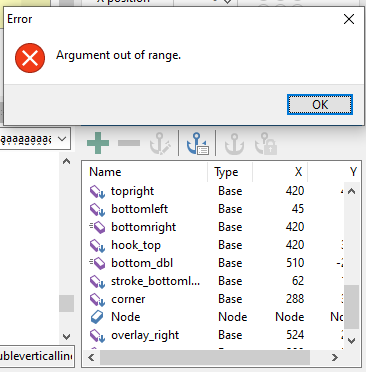Click the topright anchor row icon
Viewport: 366px width, 372px height.
97,191
